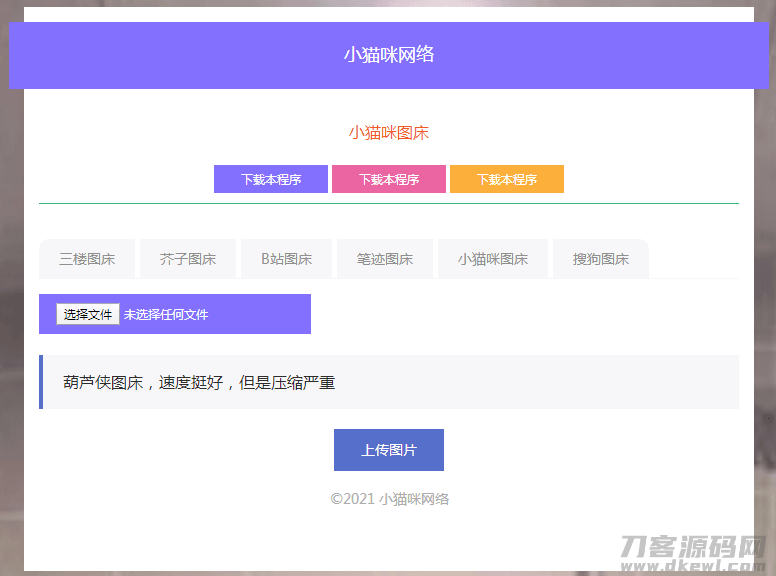Click the 上传图片 upload button

point(389,450)
